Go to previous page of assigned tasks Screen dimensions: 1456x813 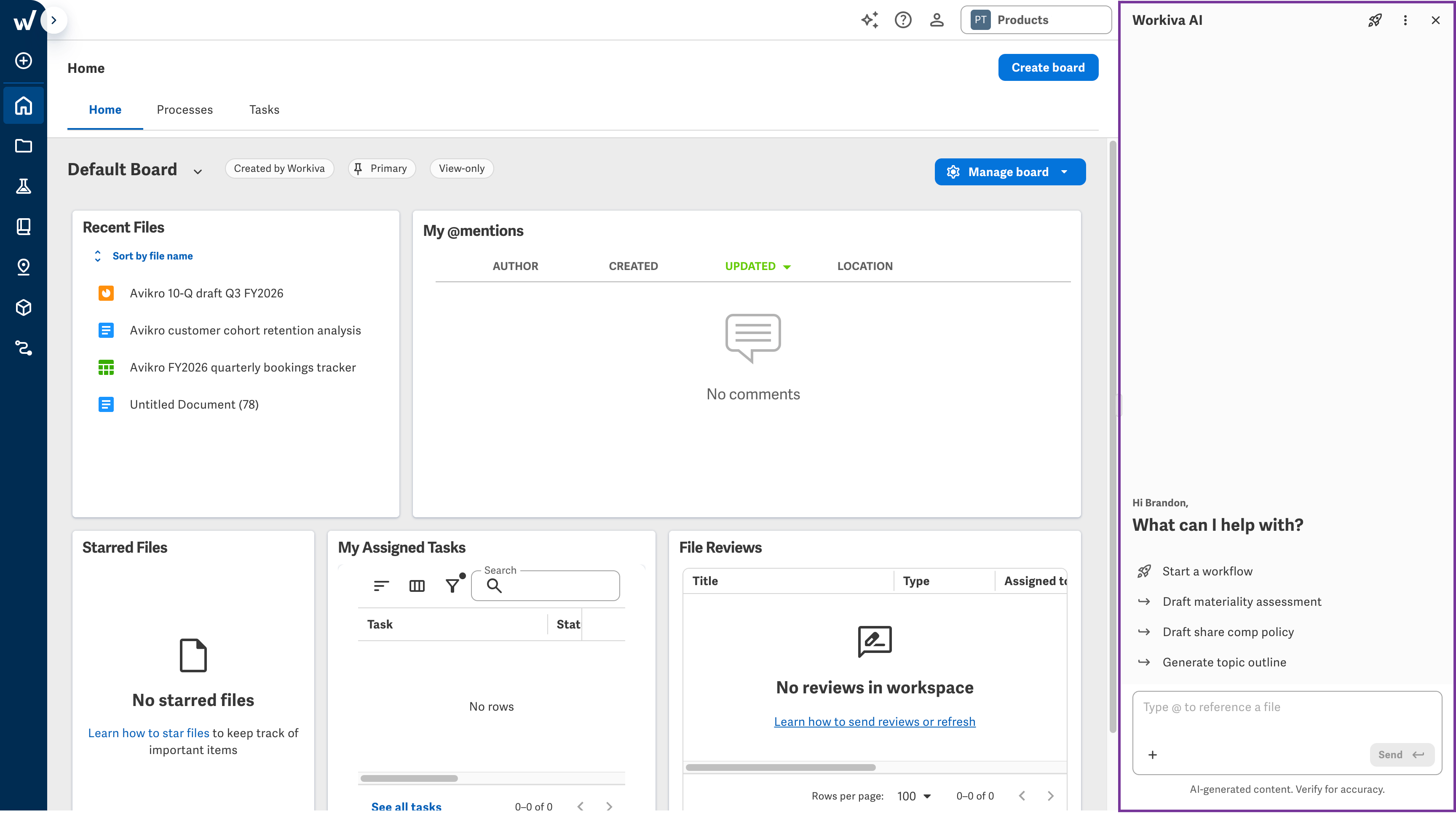[581, 806]
